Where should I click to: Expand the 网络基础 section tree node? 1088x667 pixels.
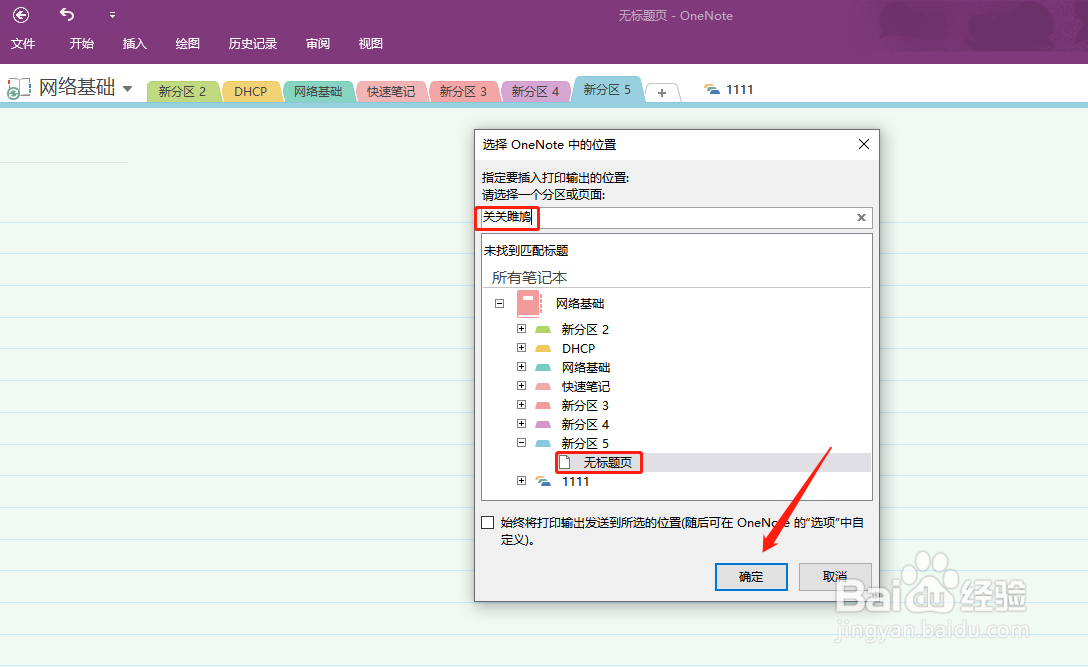click(x=522, y=366)
